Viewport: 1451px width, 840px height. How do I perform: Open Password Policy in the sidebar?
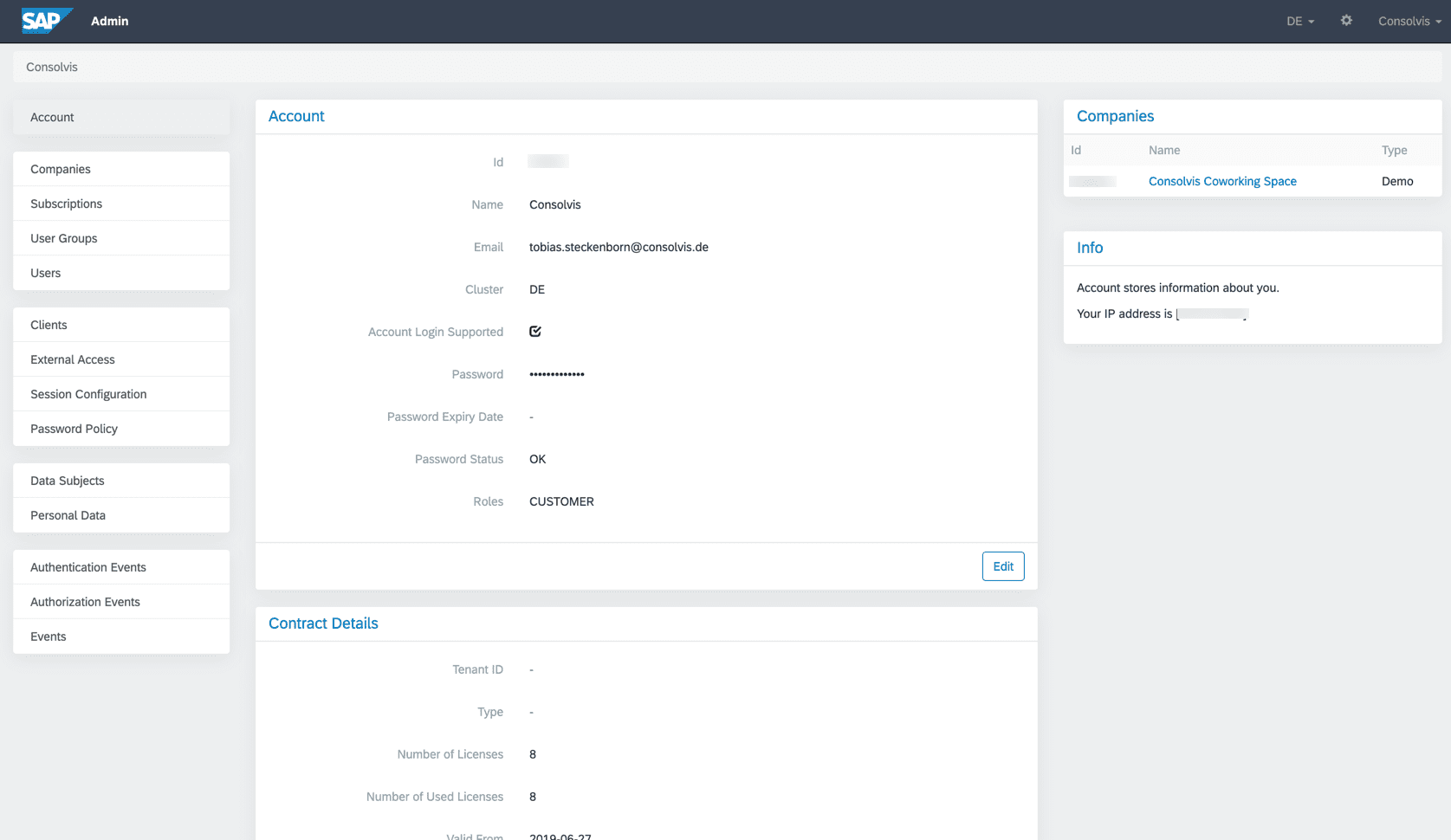121,429
